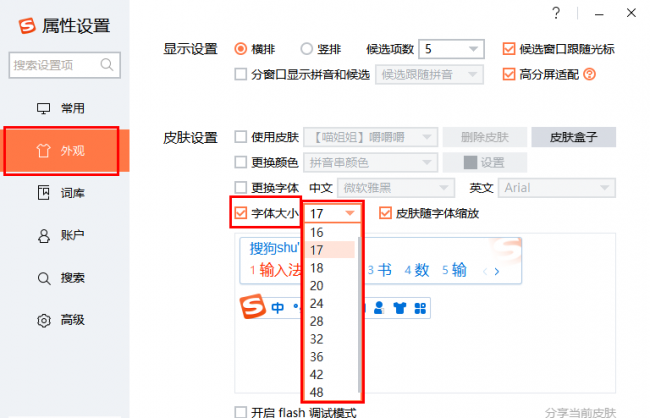Click candidate 4 数 in the preview

(x=417, y=270)
